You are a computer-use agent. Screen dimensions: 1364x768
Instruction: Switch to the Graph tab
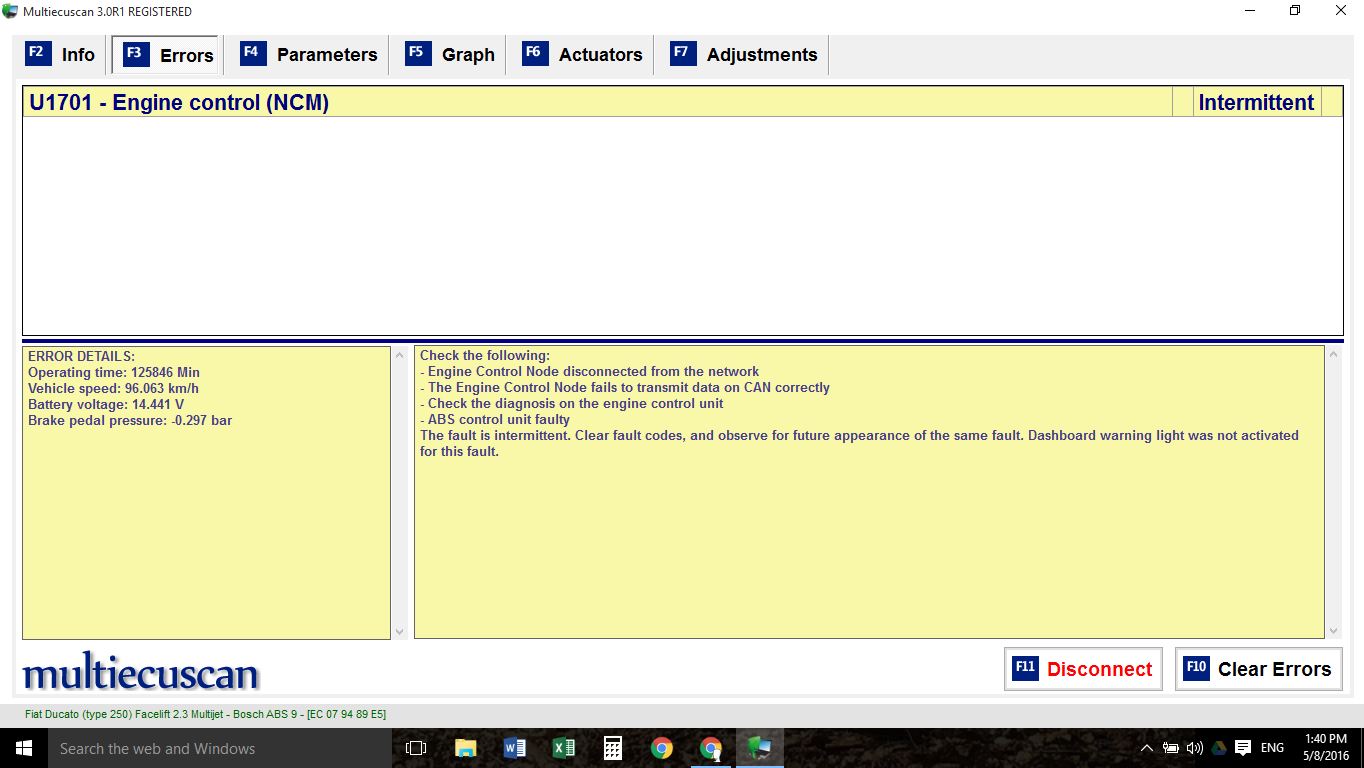tap(449, 54)
